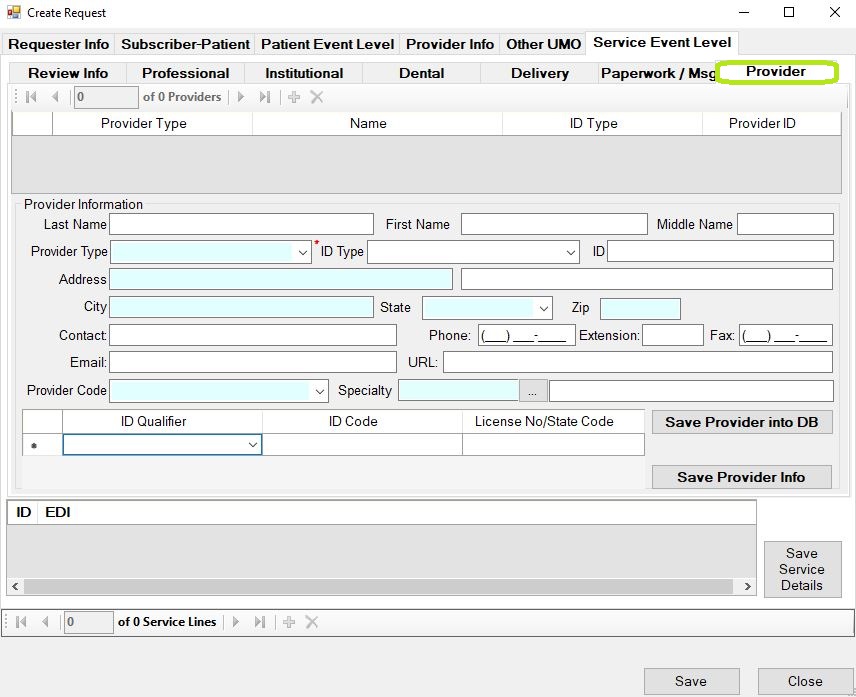Open the Institutional sub-tab
The image size is (856, 697).
coord(304,73)
